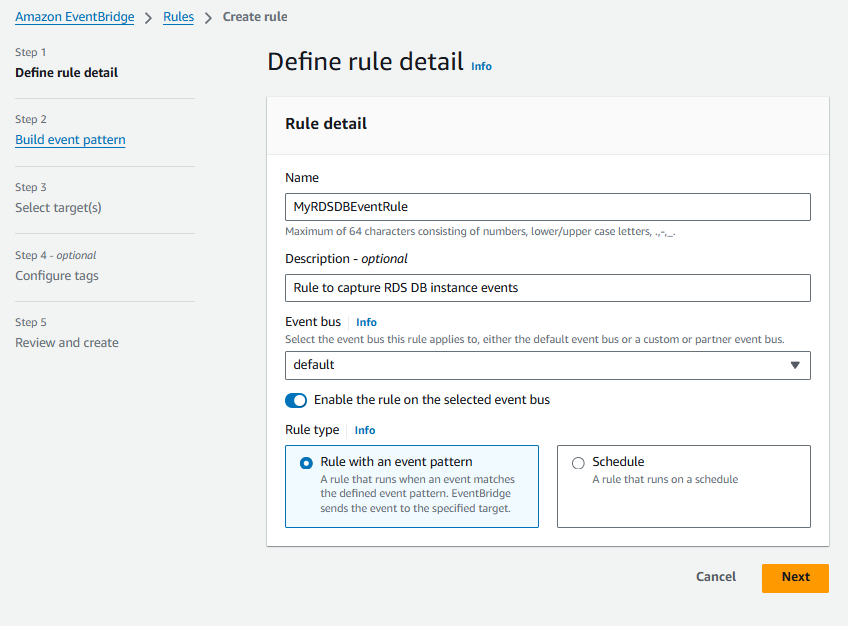Select Step 4 Configure tags
Viewport: 848px width, 626px height.
point(57,276)
